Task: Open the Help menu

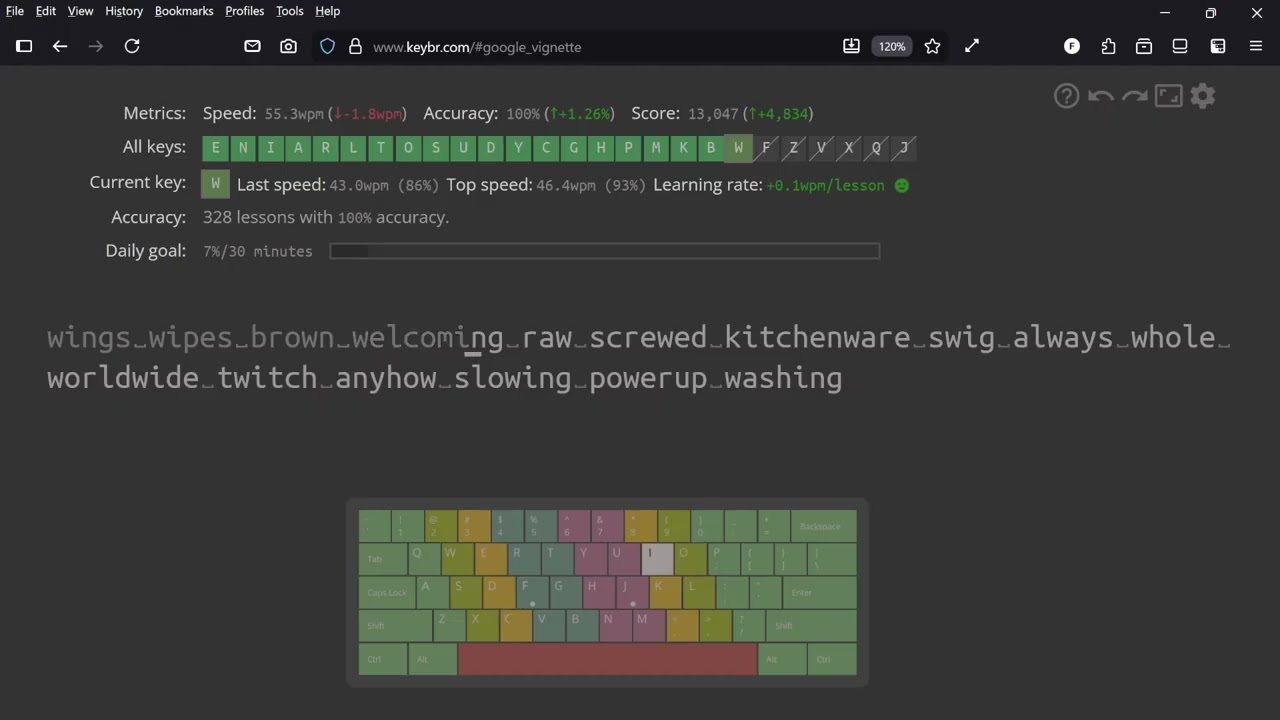Action: pyautogui.click(x=328, y=11)
